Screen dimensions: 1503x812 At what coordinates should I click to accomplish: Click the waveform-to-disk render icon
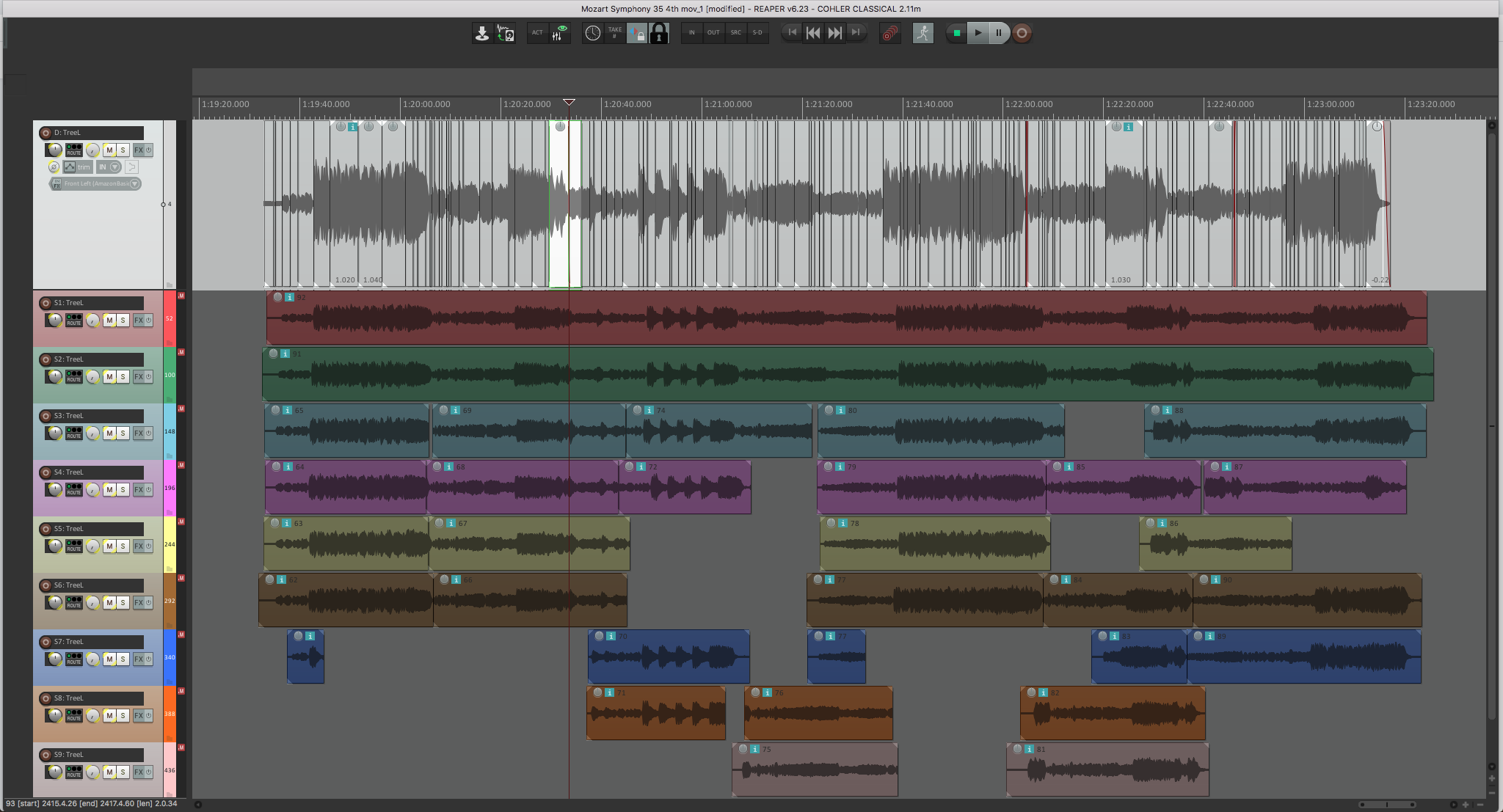(x=505, y=33)
